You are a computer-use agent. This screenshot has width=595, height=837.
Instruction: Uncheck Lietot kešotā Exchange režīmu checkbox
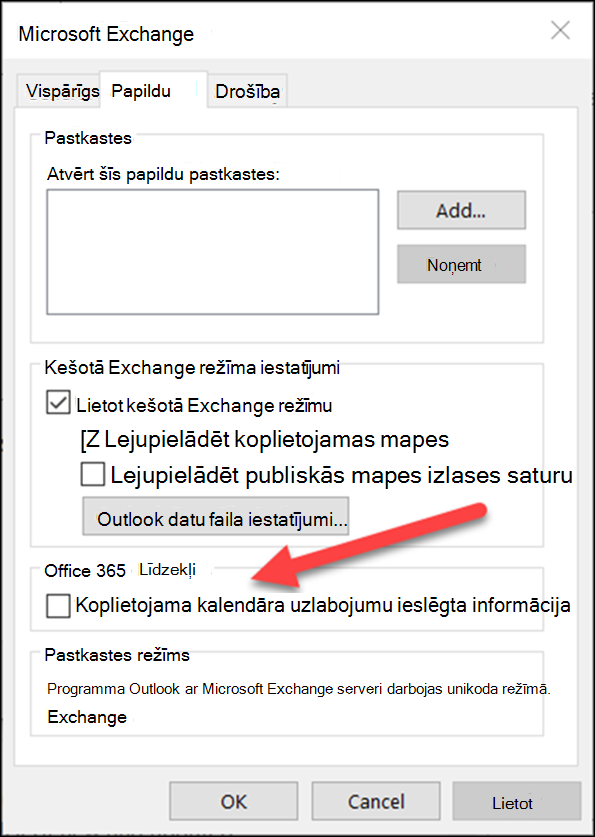58,404
